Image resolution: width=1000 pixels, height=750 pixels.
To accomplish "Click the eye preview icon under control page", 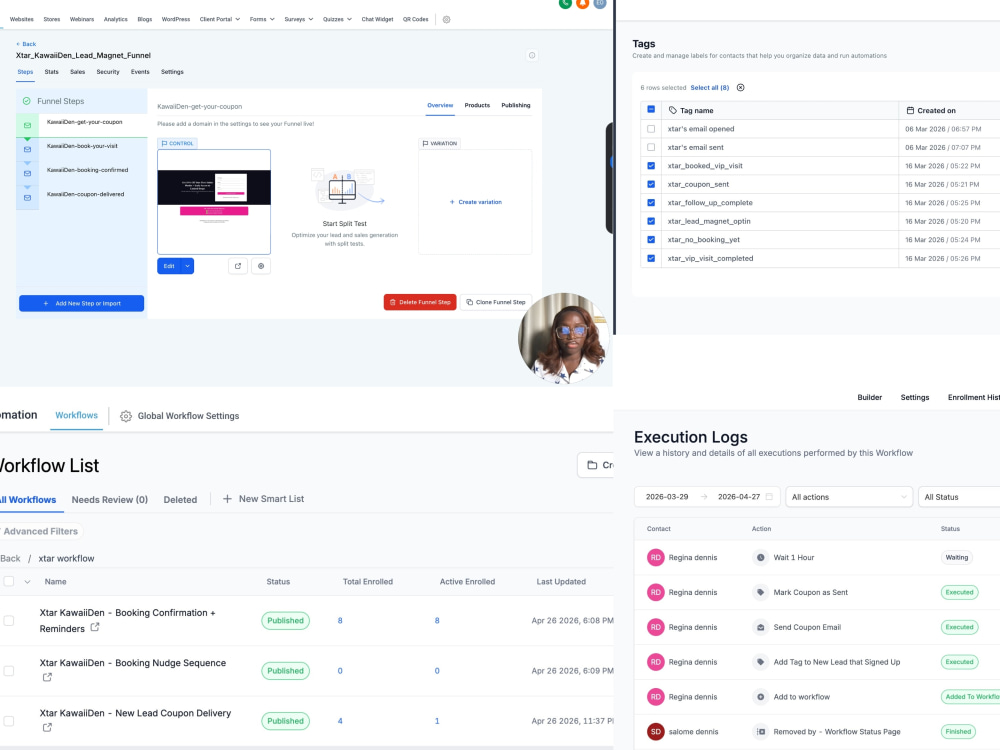I will click(261, 266).
